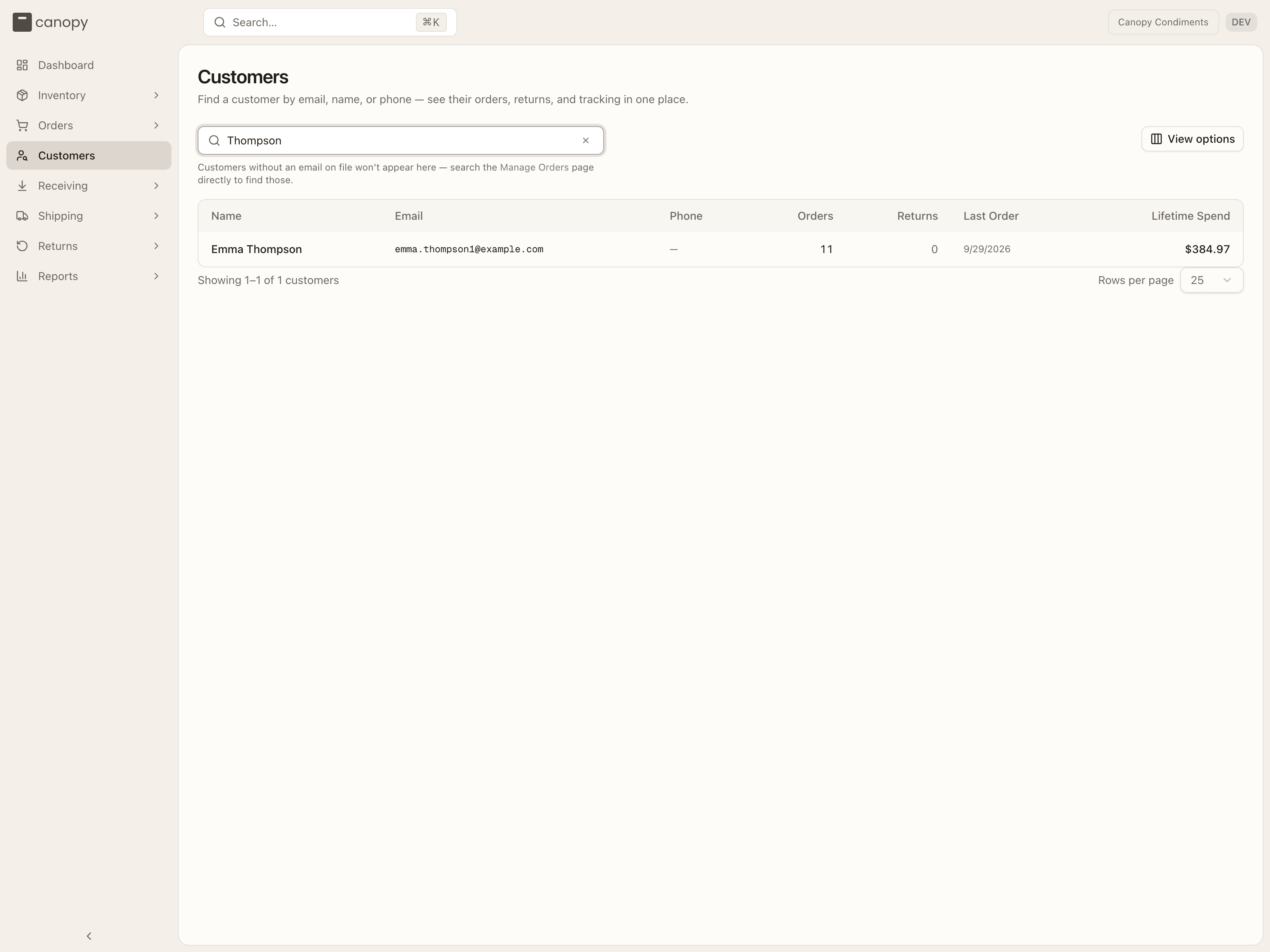Click the Reports bar chart icon

(x=22, y=276)
